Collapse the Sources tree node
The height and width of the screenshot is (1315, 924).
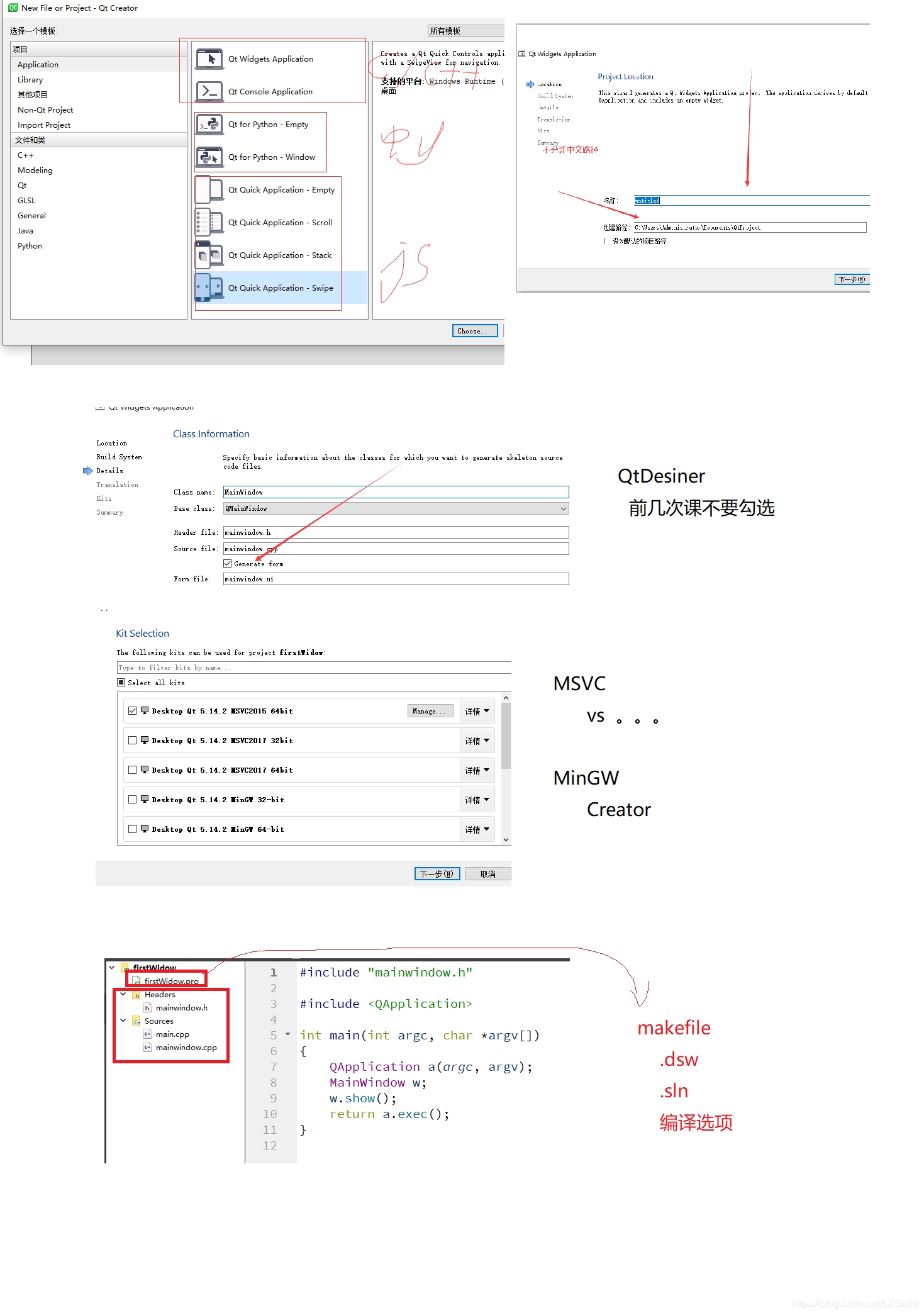click(x=123, y=1021)
